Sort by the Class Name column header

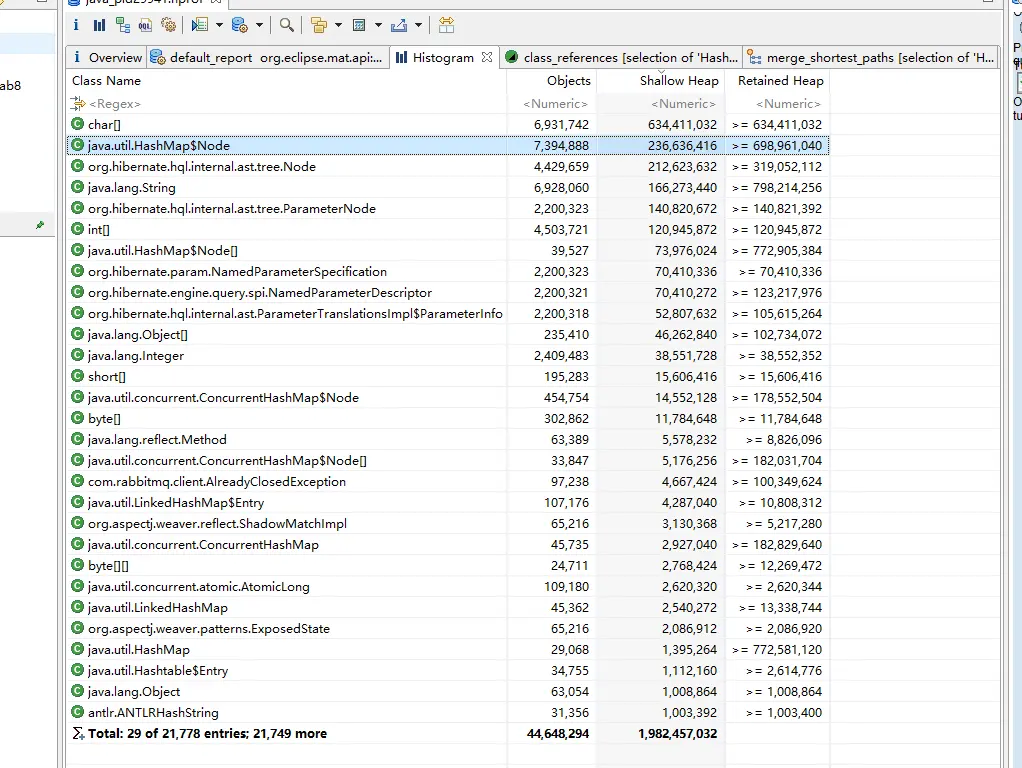pos(106,81)
